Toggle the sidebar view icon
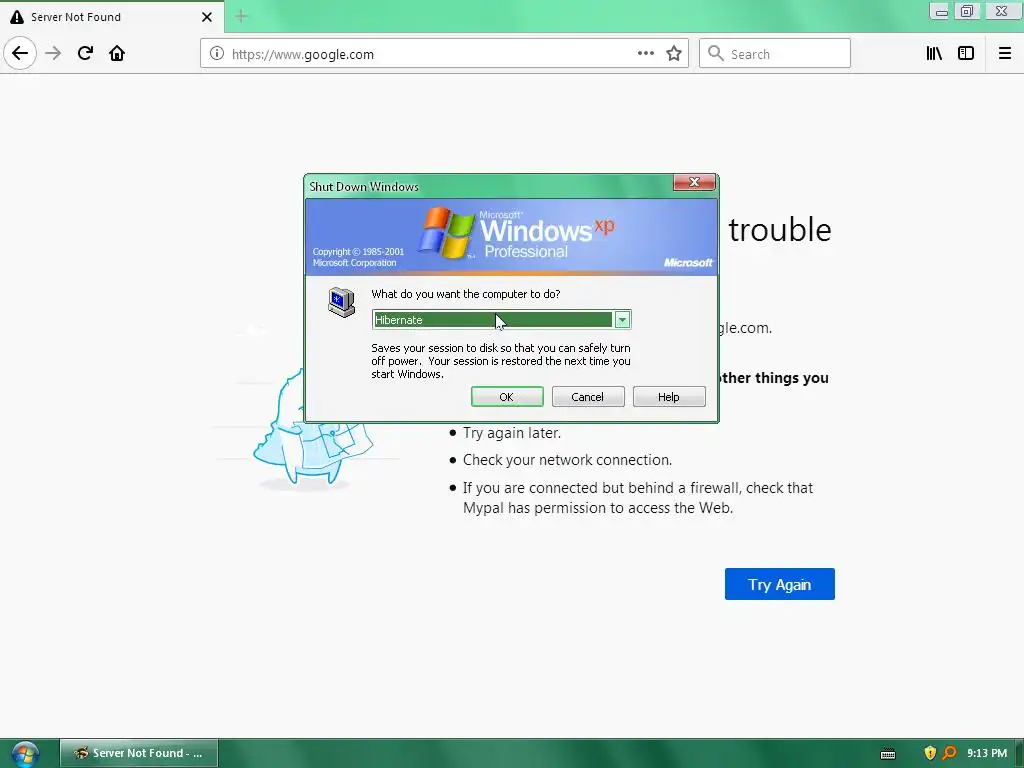This screenshot has width=1024, height=768. tap(966, 54)
